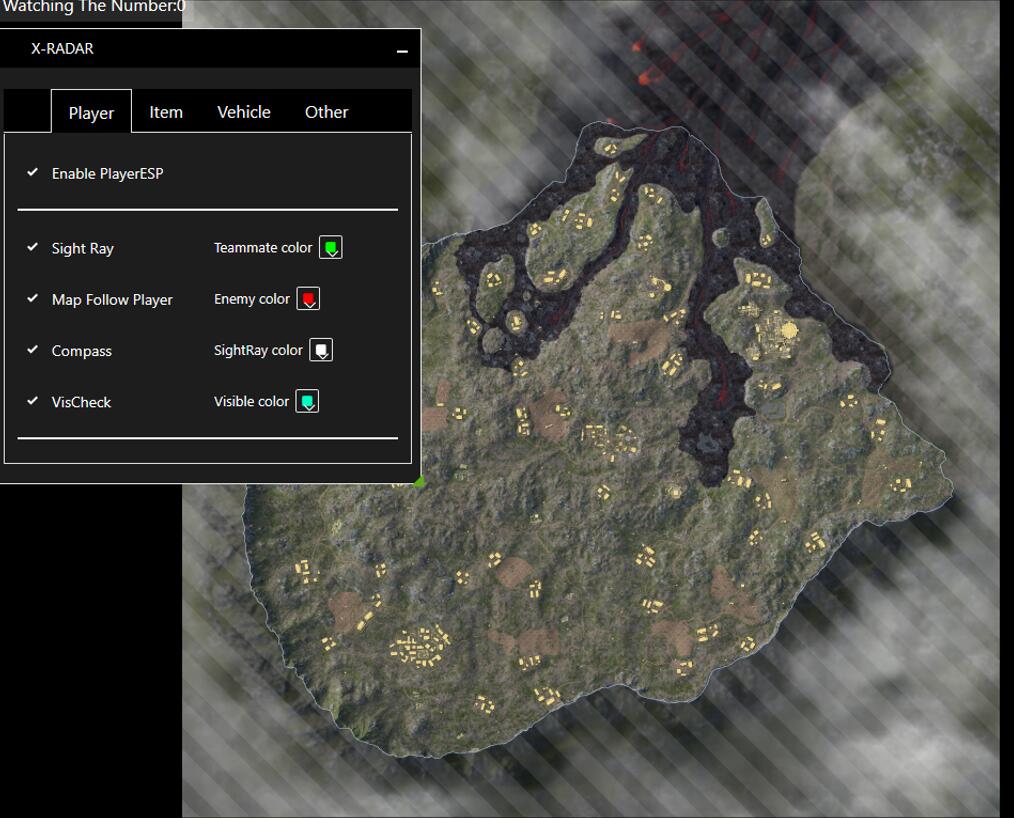Click the Watching The Number:0 text
This screenshot has height=818, width=1014.
click(94, 7)
